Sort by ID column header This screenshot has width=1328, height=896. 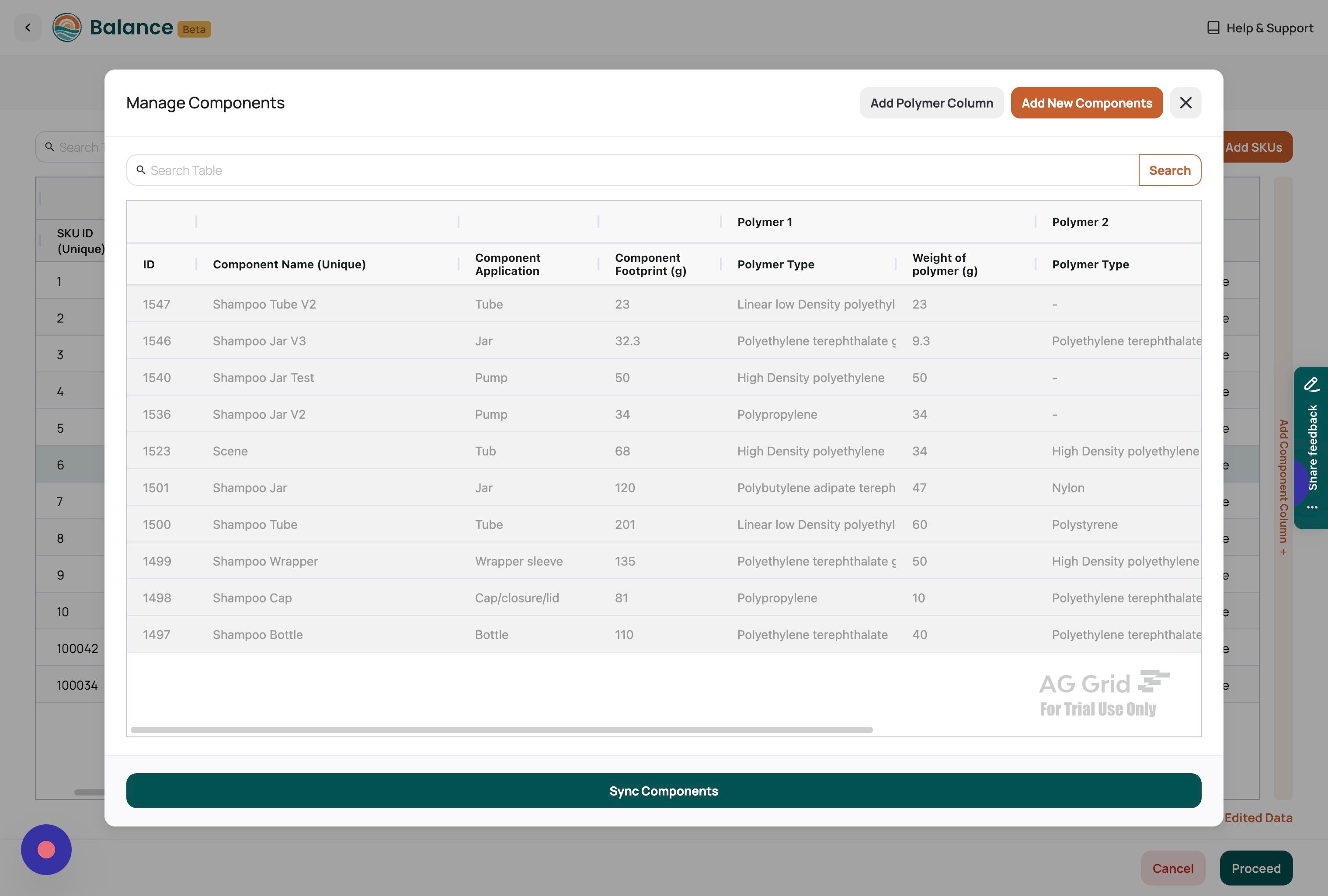tap(149, 264)
